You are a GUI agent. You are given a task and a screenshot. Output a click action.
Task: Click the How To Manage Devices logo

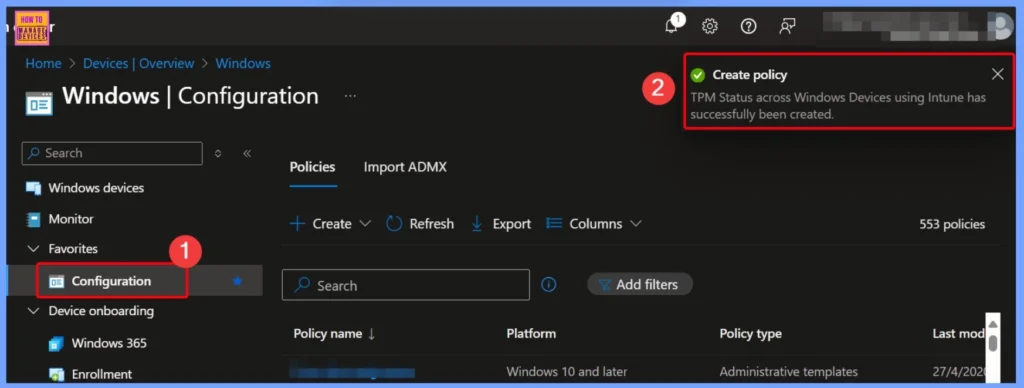point(32,28)
